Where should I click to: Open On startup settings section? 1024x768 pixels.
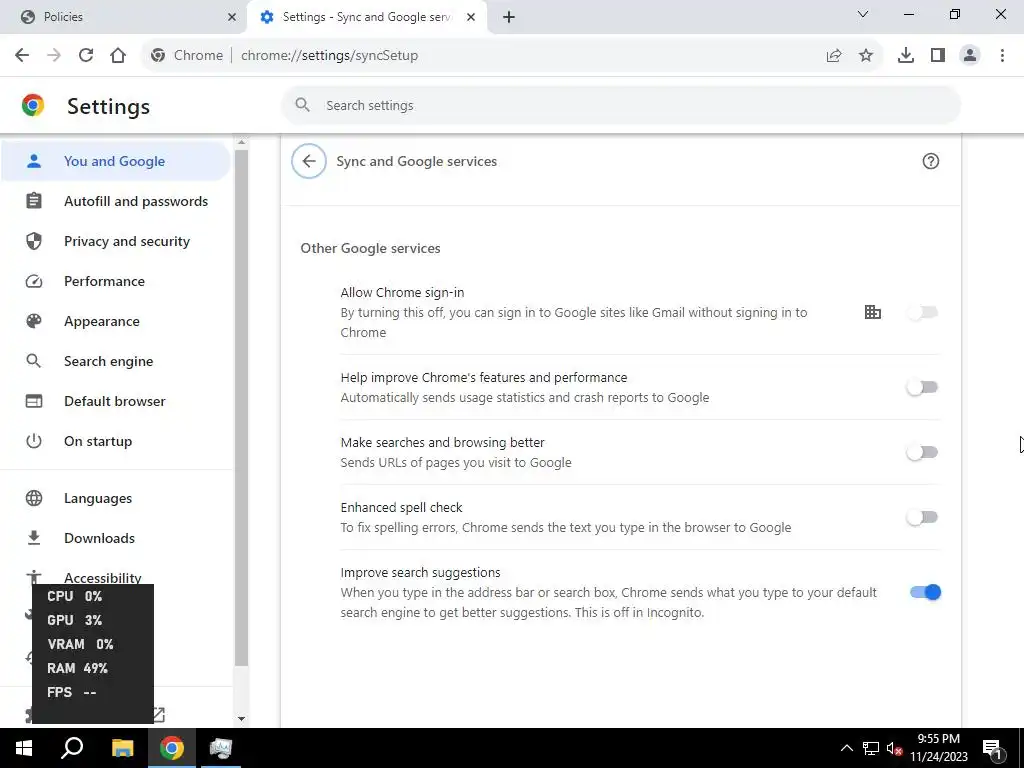click(x=116, y=441)
